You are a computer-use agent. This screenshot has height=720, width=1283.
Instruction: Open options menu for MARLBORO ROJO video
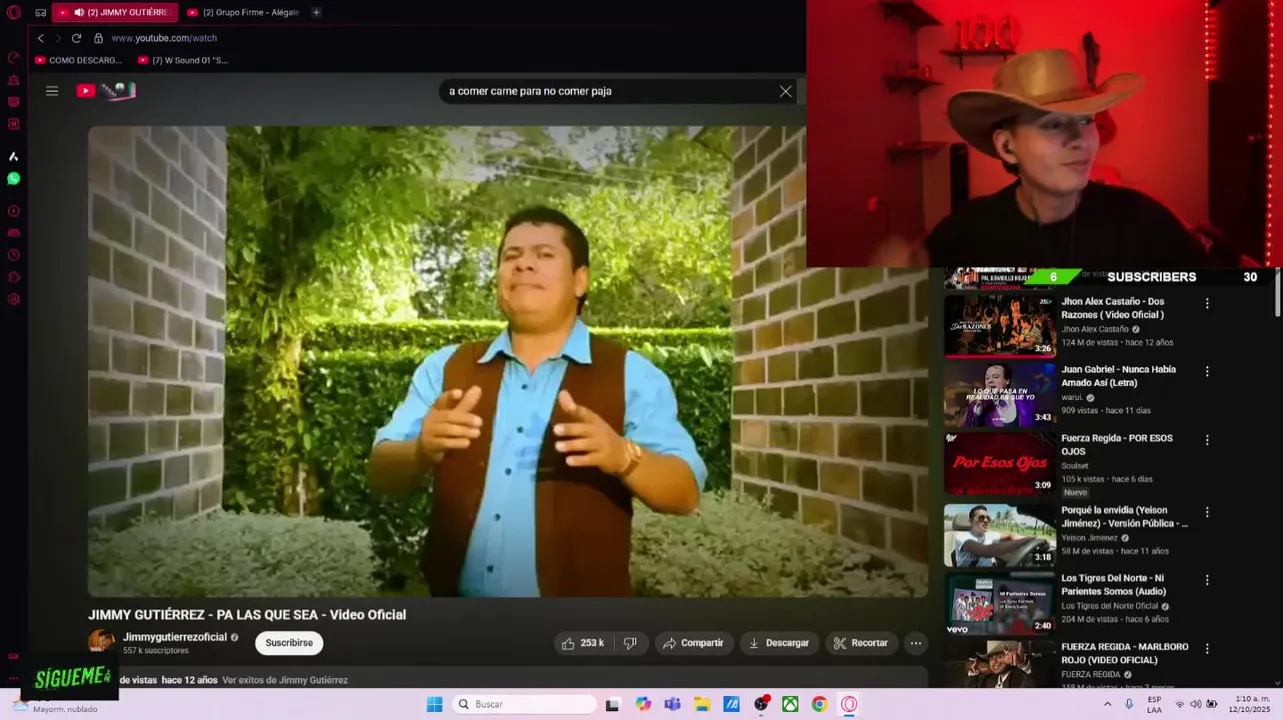click(x=1207, y=649)
